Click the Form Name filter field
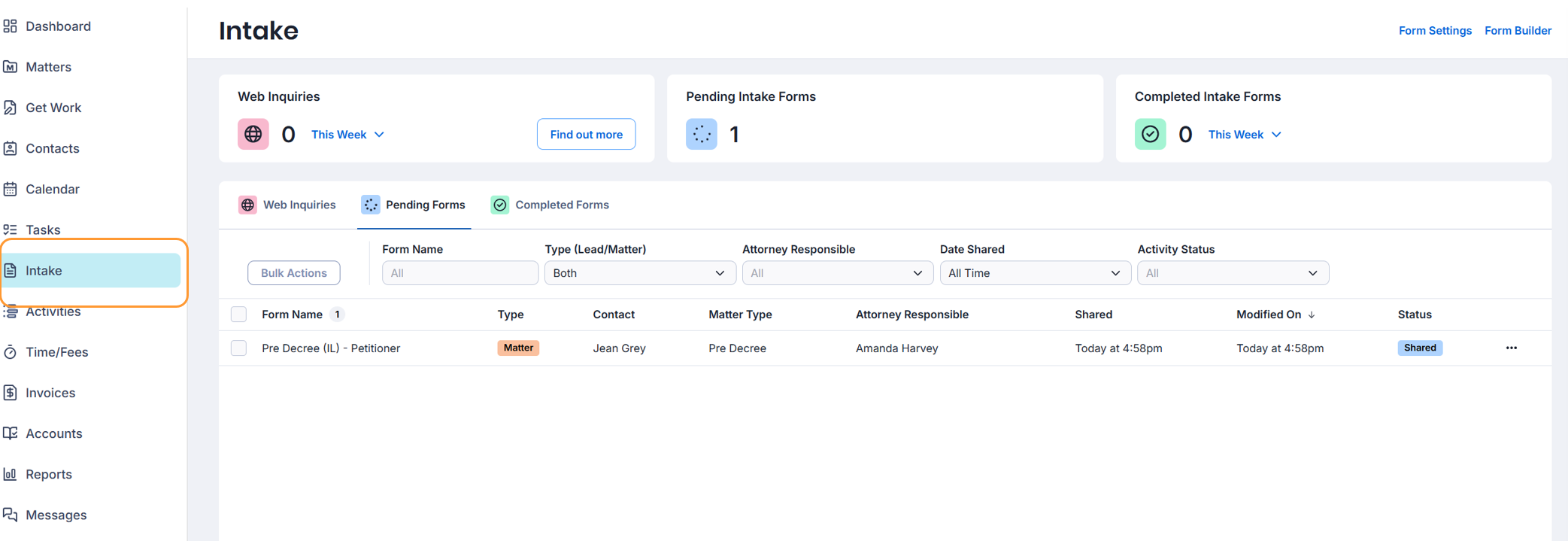 pos(459,273)
